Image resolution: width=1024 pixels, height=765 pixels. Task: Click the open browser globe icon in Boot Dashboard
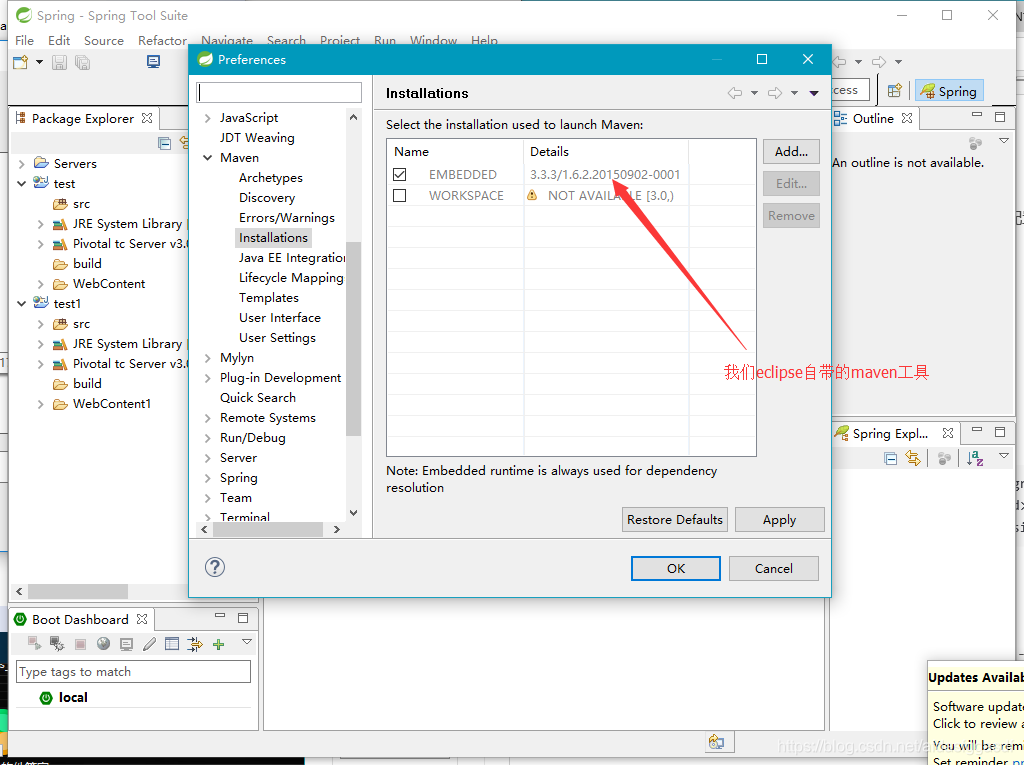click(103, 643)
